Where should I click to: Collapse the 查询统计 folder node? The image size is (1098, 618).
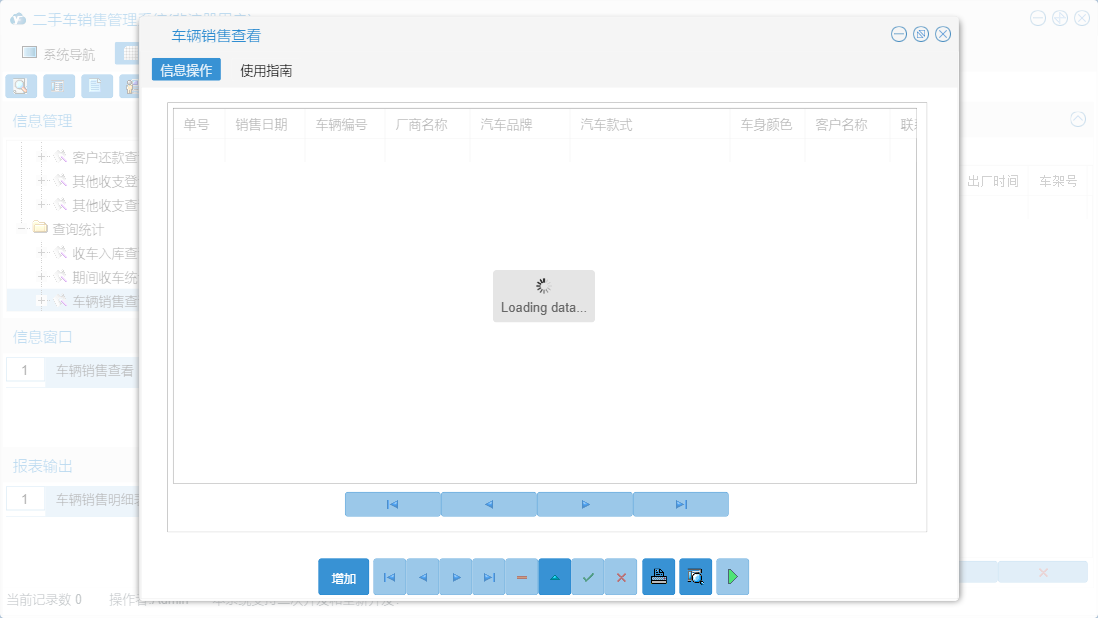21,228
